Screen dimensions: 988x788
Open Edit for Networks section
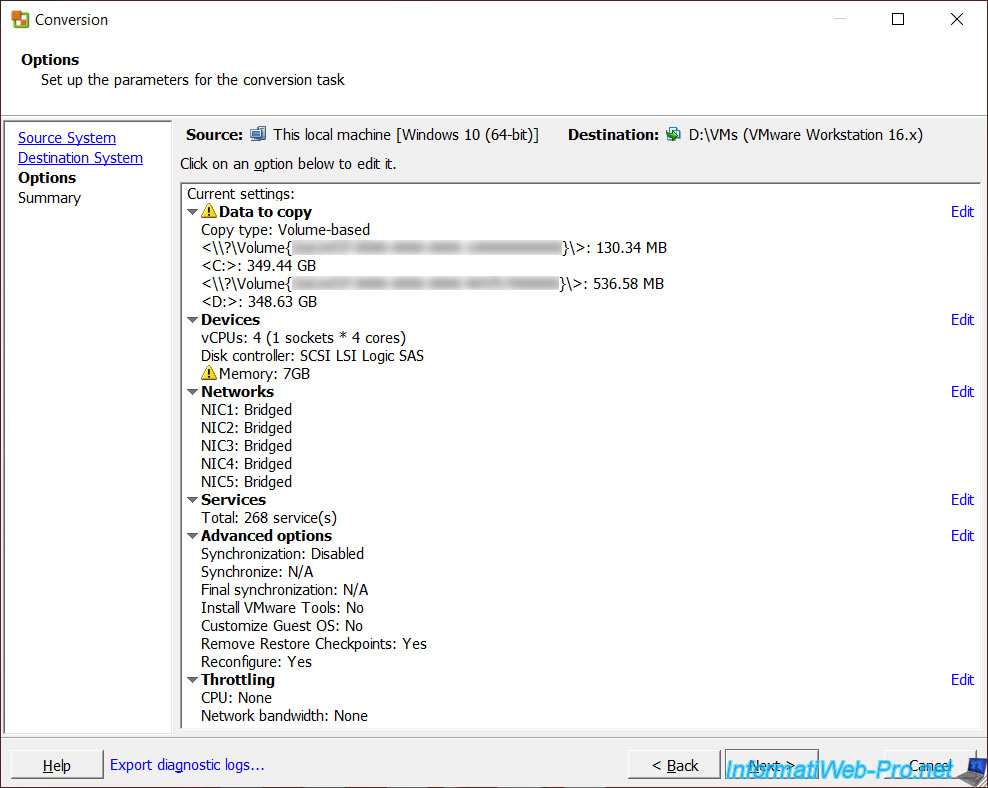(x=962, y=392)
